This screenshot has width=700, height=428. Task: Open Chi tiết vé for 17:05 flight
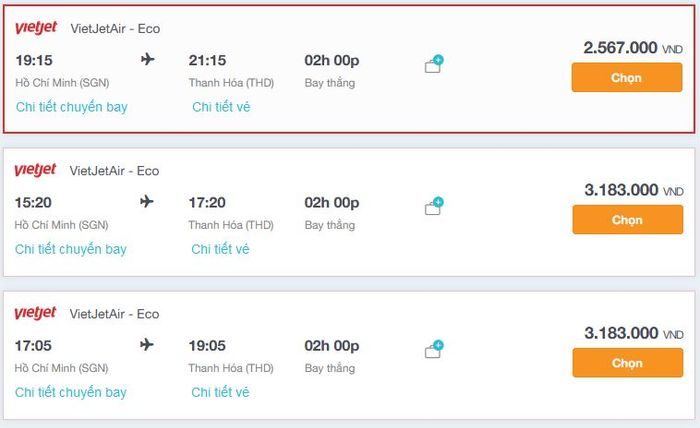(x=220, y=392)
